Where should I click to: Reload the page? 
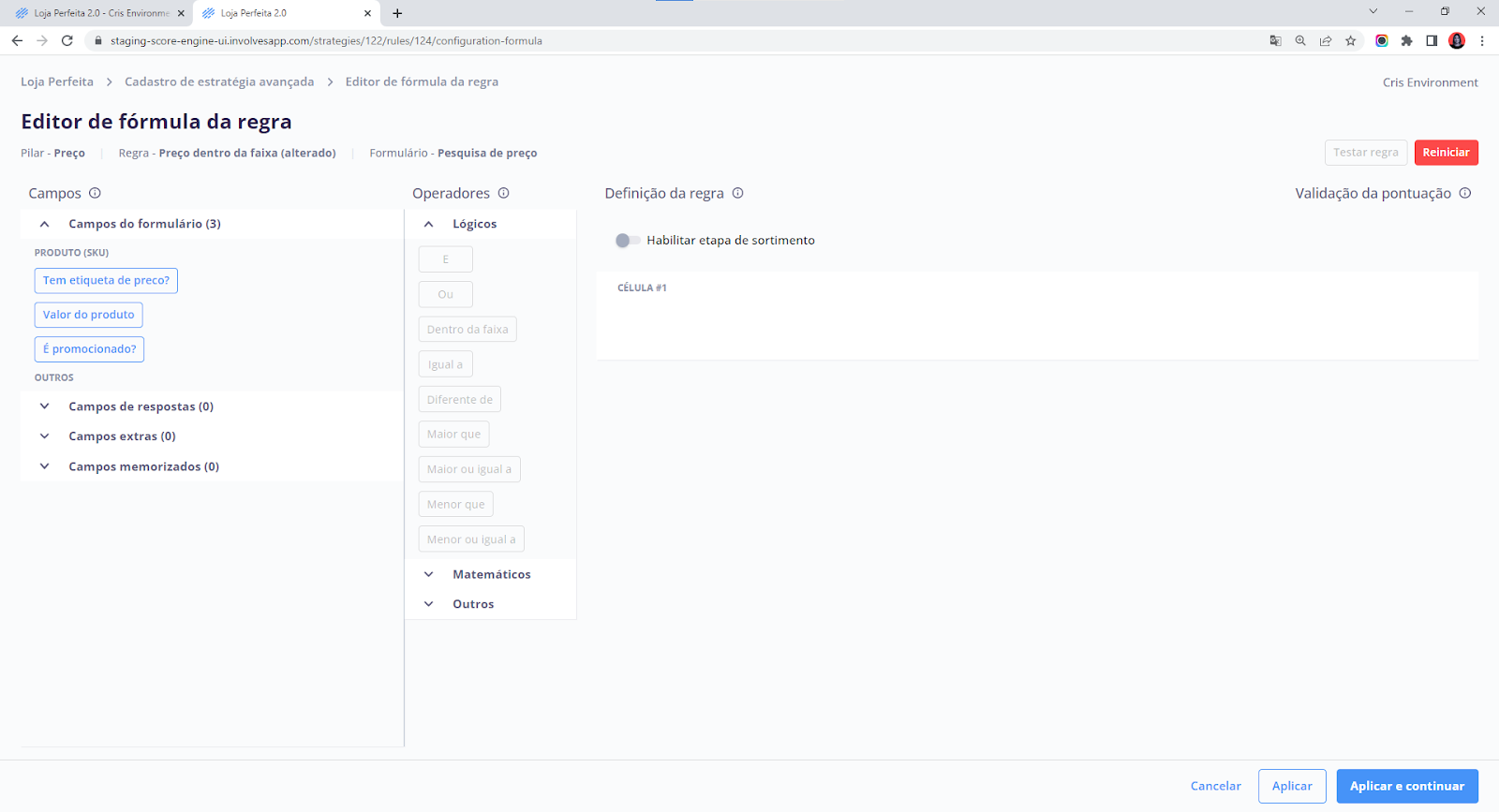(x=67, y=40)
